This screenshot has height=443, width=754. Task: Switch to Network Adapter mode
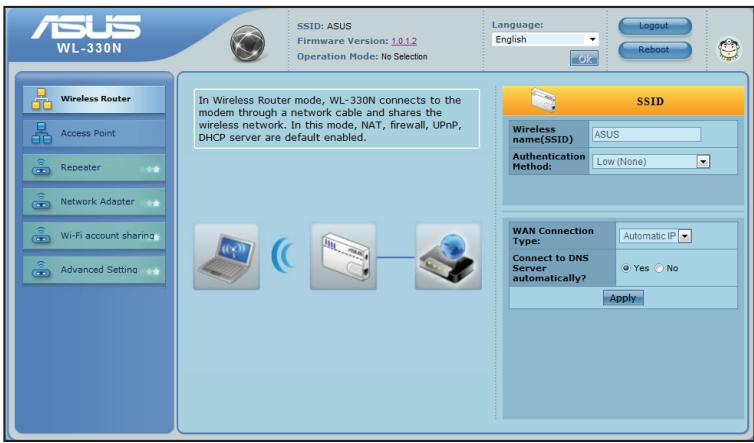[94, 202]
